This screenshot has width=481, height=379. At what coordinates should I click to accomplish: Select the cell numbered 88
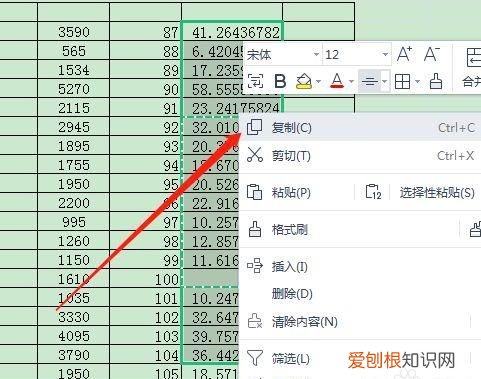[x=145, y=51]
